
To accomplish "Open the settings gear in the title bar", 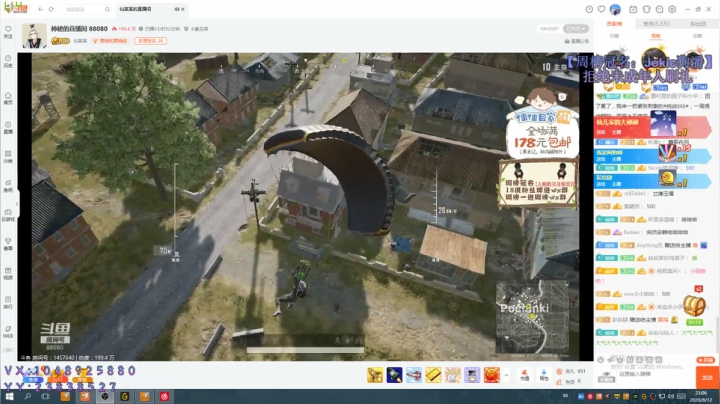I will (672, 9).
